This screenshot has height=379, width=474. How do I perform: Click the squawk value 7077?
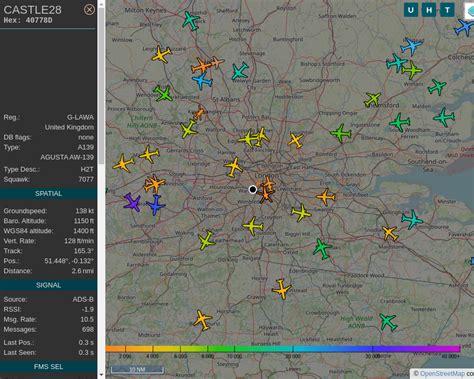click(x=86, y=179)
